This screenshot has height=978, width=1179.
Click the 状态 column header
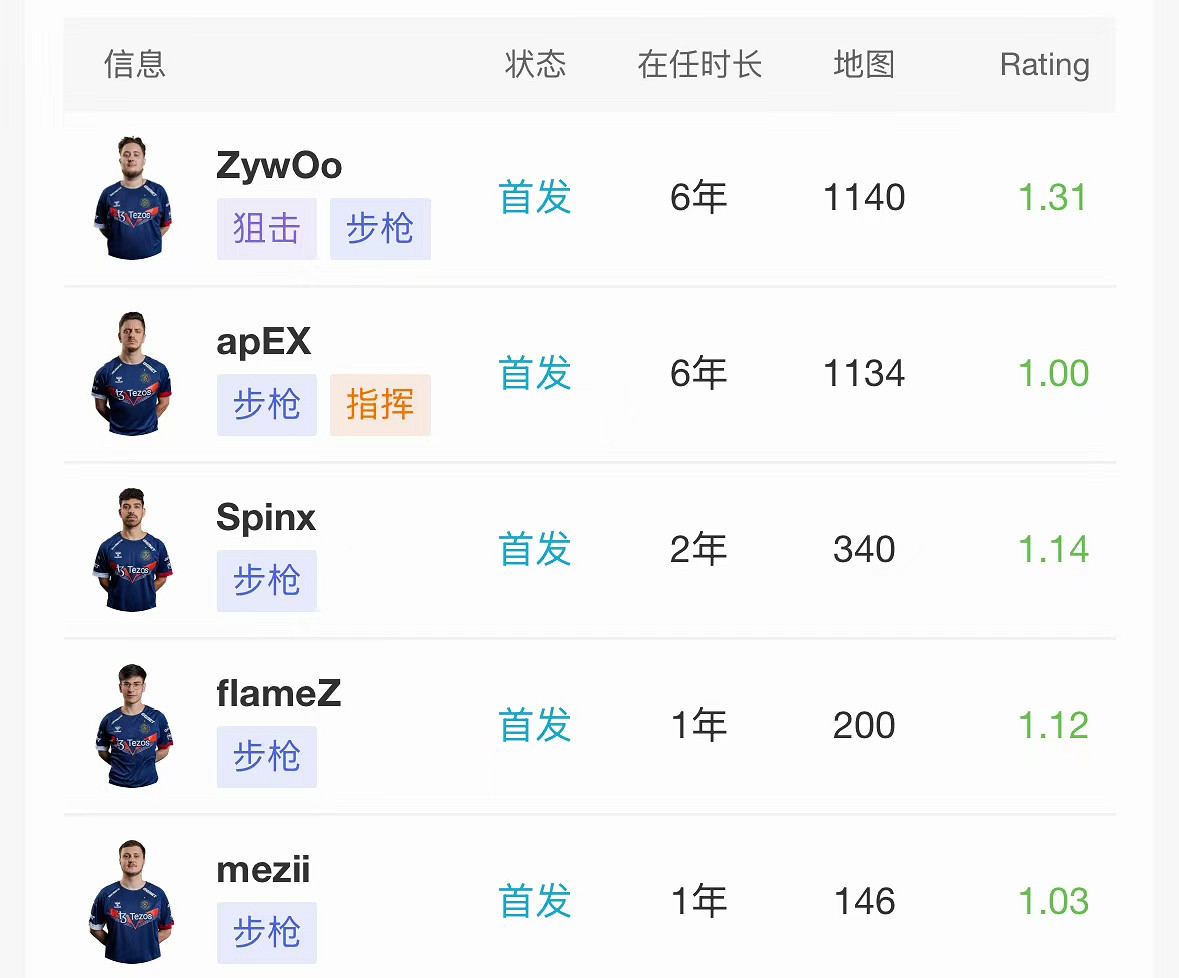click(x=536, y=65)
